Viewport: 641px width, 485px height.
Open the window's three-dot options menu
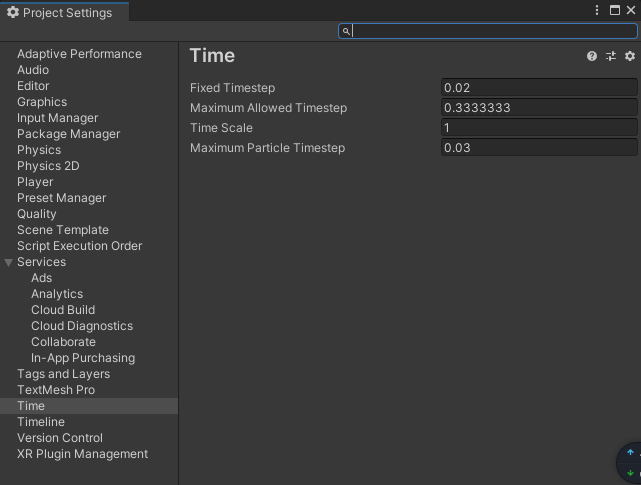pyautogui.click(x=597, y=10)
